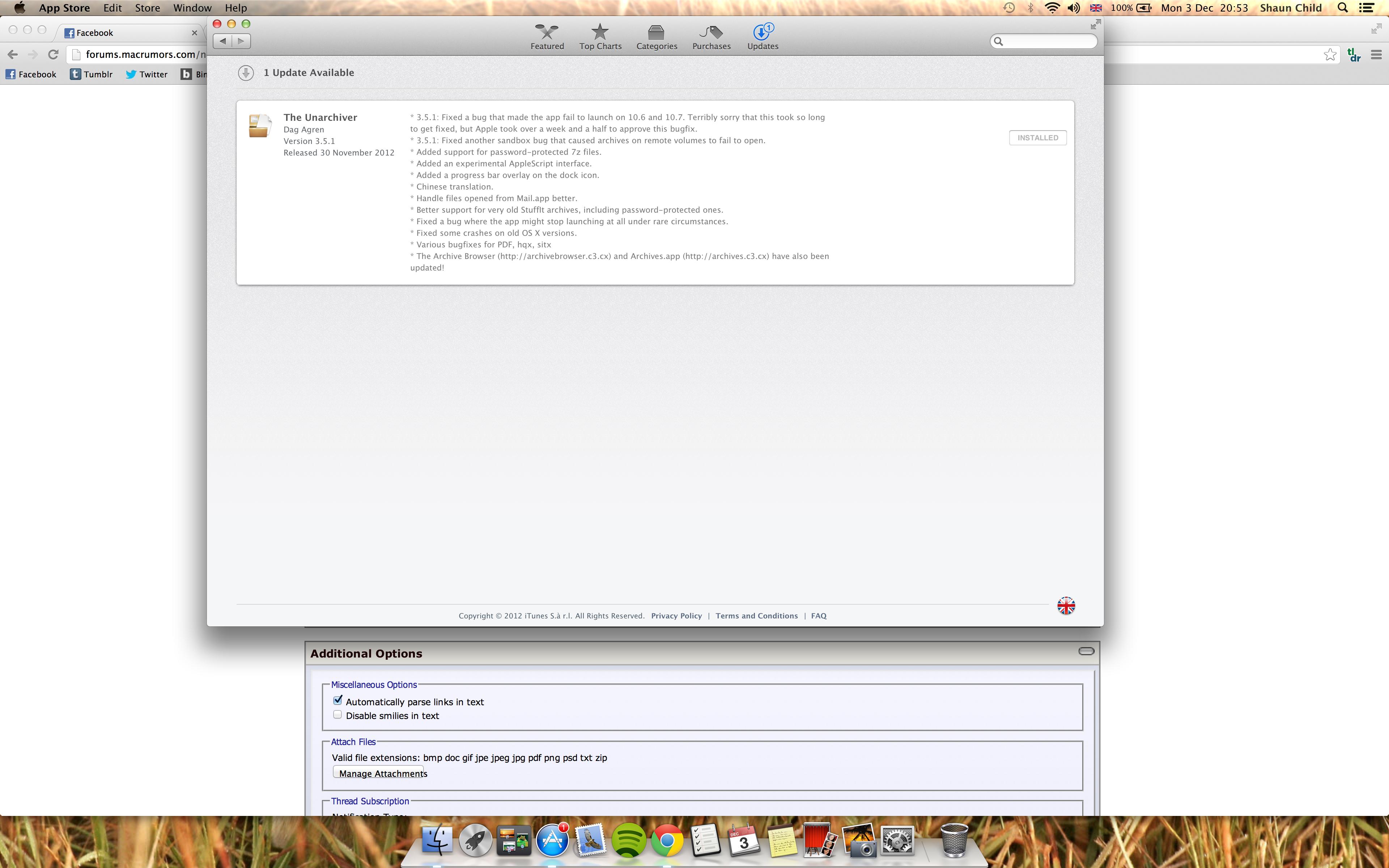Image resolution: width=1389 pixels, height=868 pixels.
Task: Open the Window menu
Action: pos(192,8)
